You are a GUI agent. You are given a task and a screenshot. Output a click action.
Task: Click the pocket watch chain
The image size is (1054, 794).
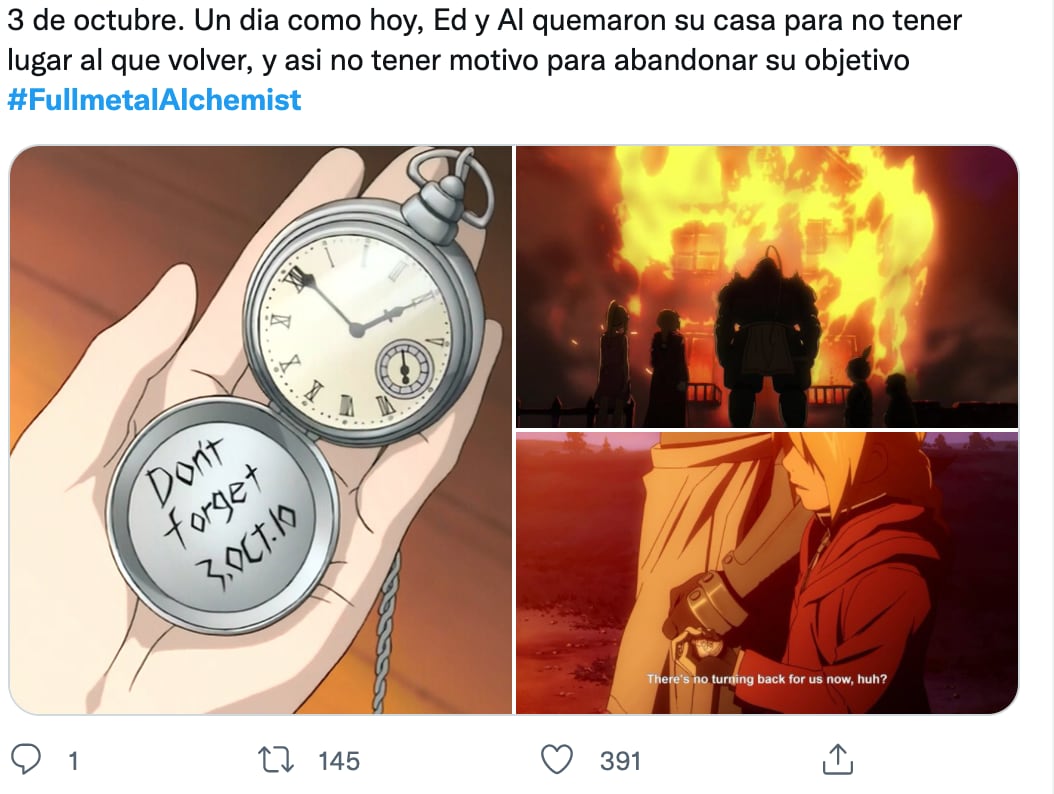point(387,632)
